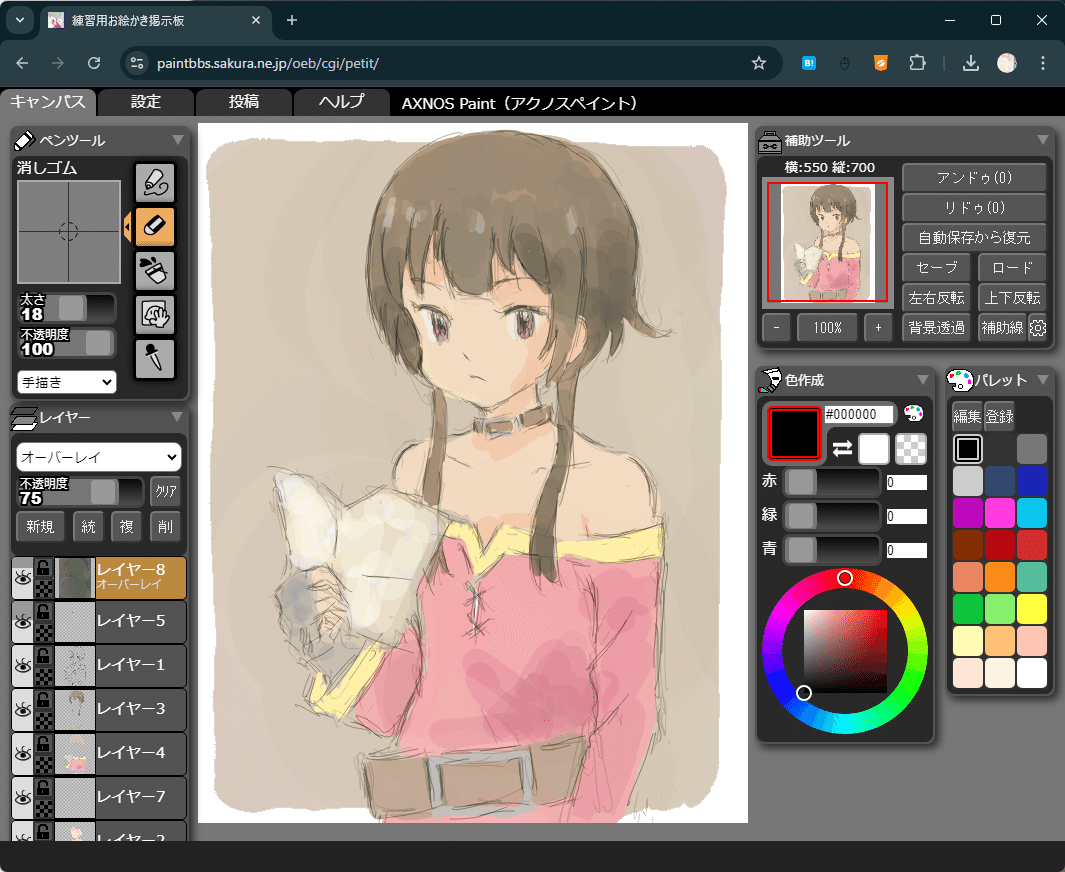
Task: Open the 手描き drawing mode dropdown
Action: [x=67, y=382]
